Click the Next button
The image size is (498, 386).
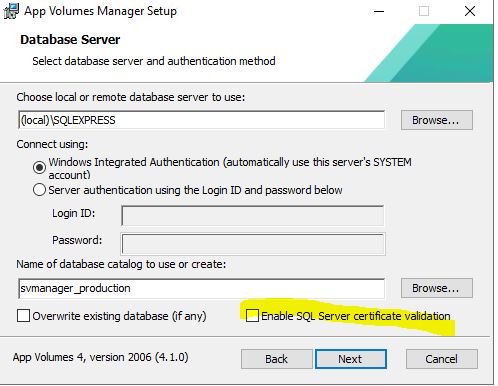[351, 359]
